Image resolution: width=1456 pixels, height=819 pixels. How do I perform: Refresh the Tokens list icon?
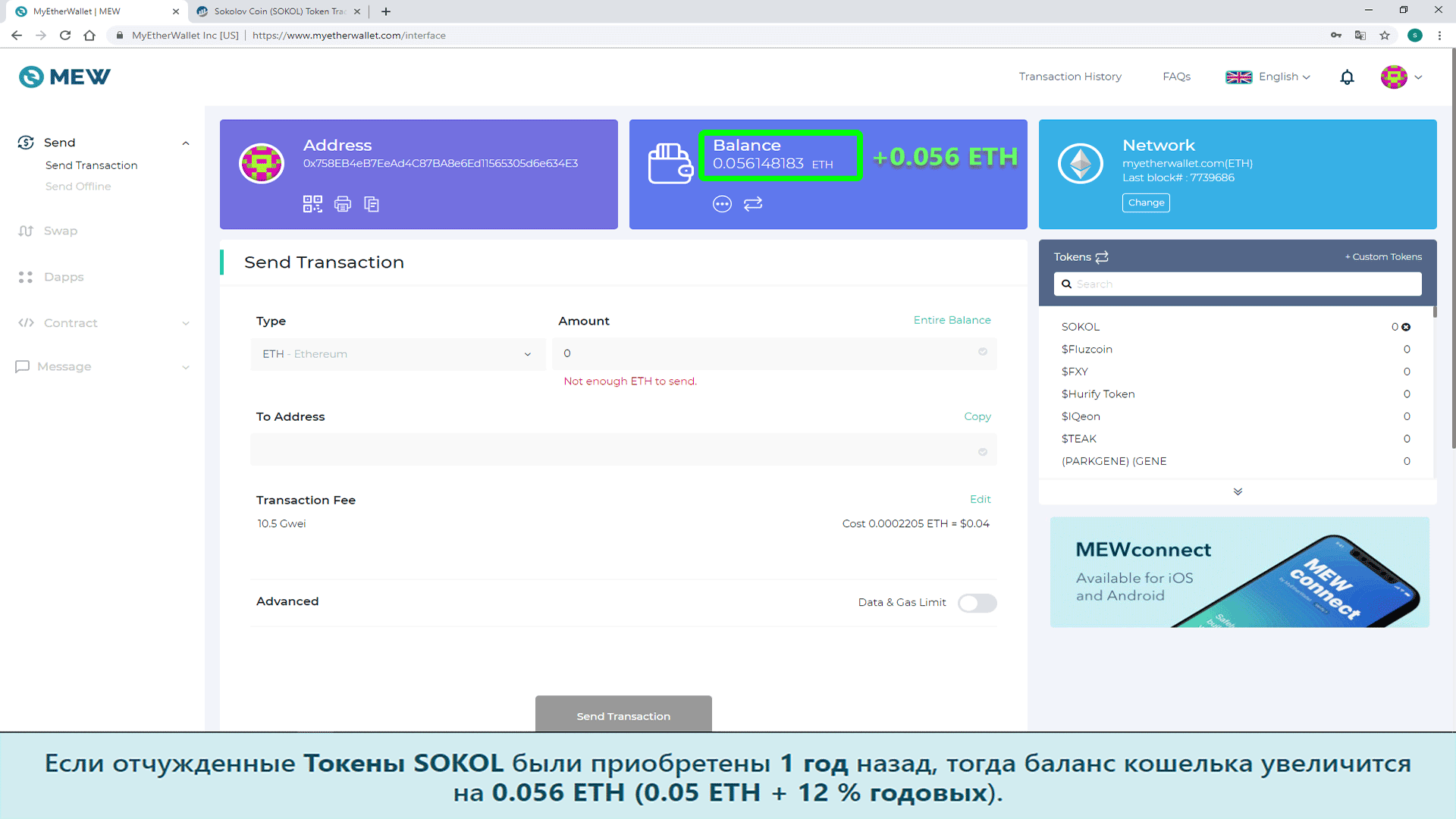click(1102, 257)
